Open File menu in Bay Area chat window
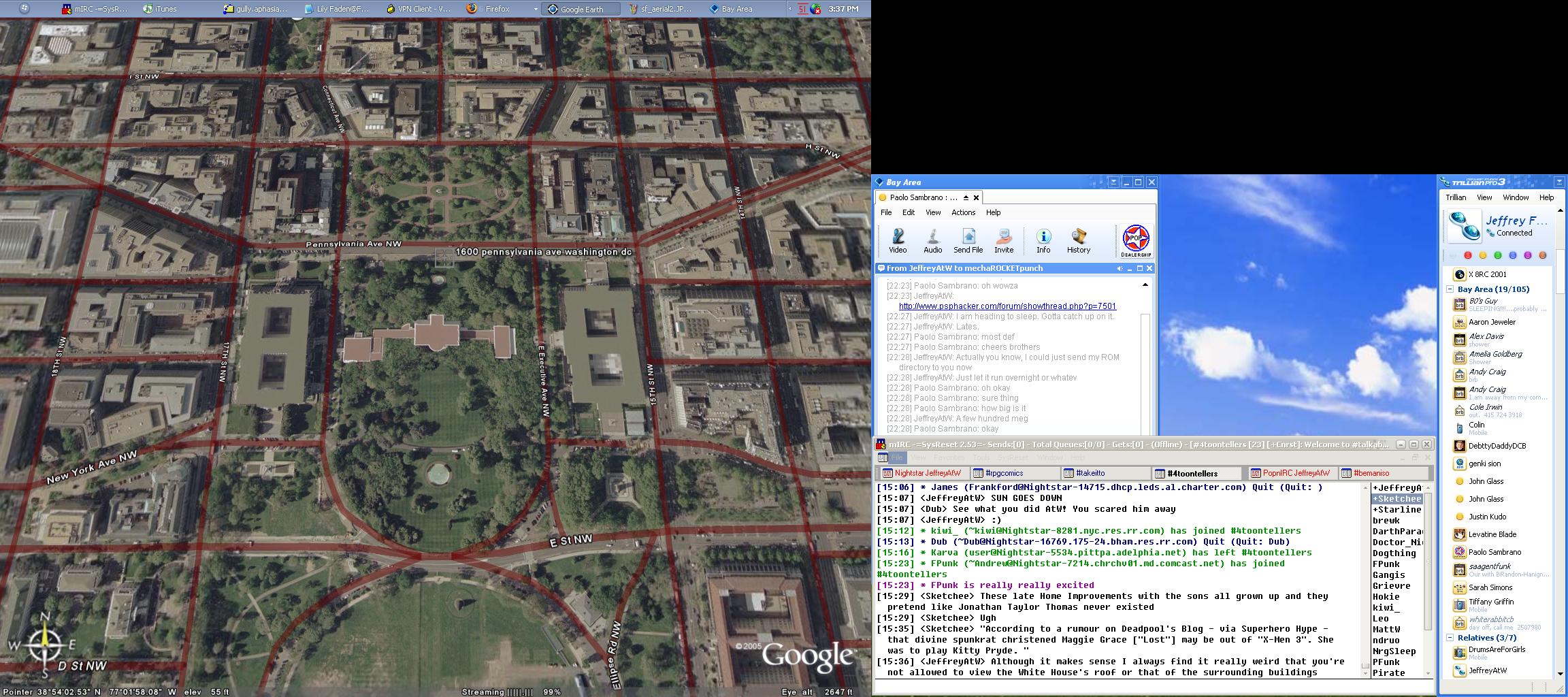 [x=886, y=212]
